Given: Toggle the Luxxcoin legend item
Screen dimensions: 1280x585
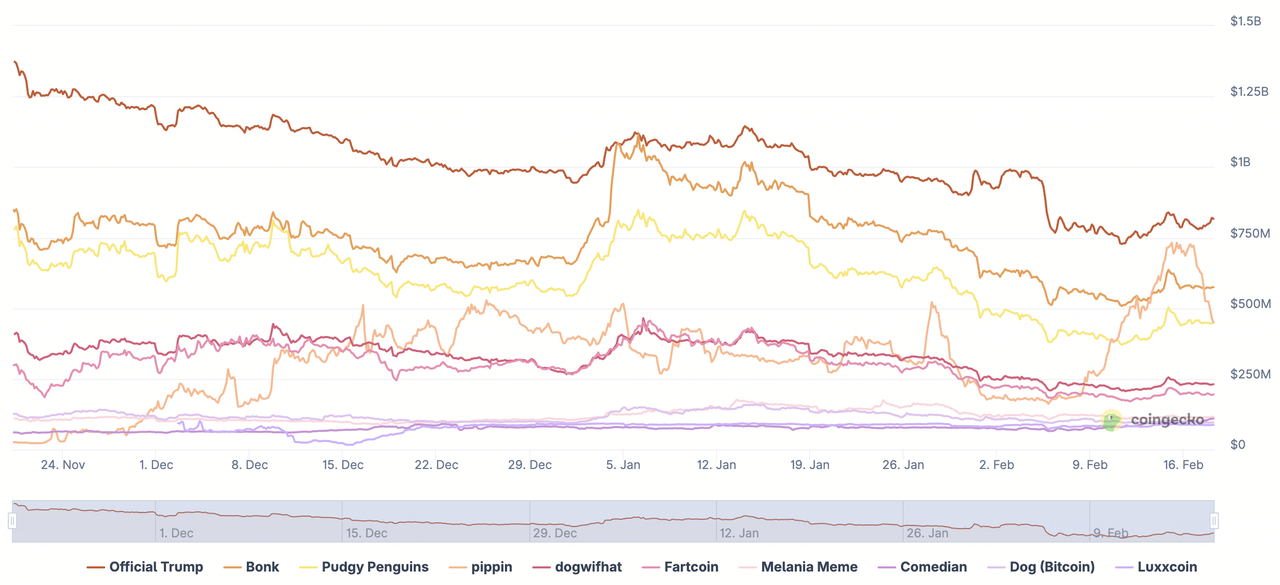Looking at the screenshot, I should pos(1167,567).
